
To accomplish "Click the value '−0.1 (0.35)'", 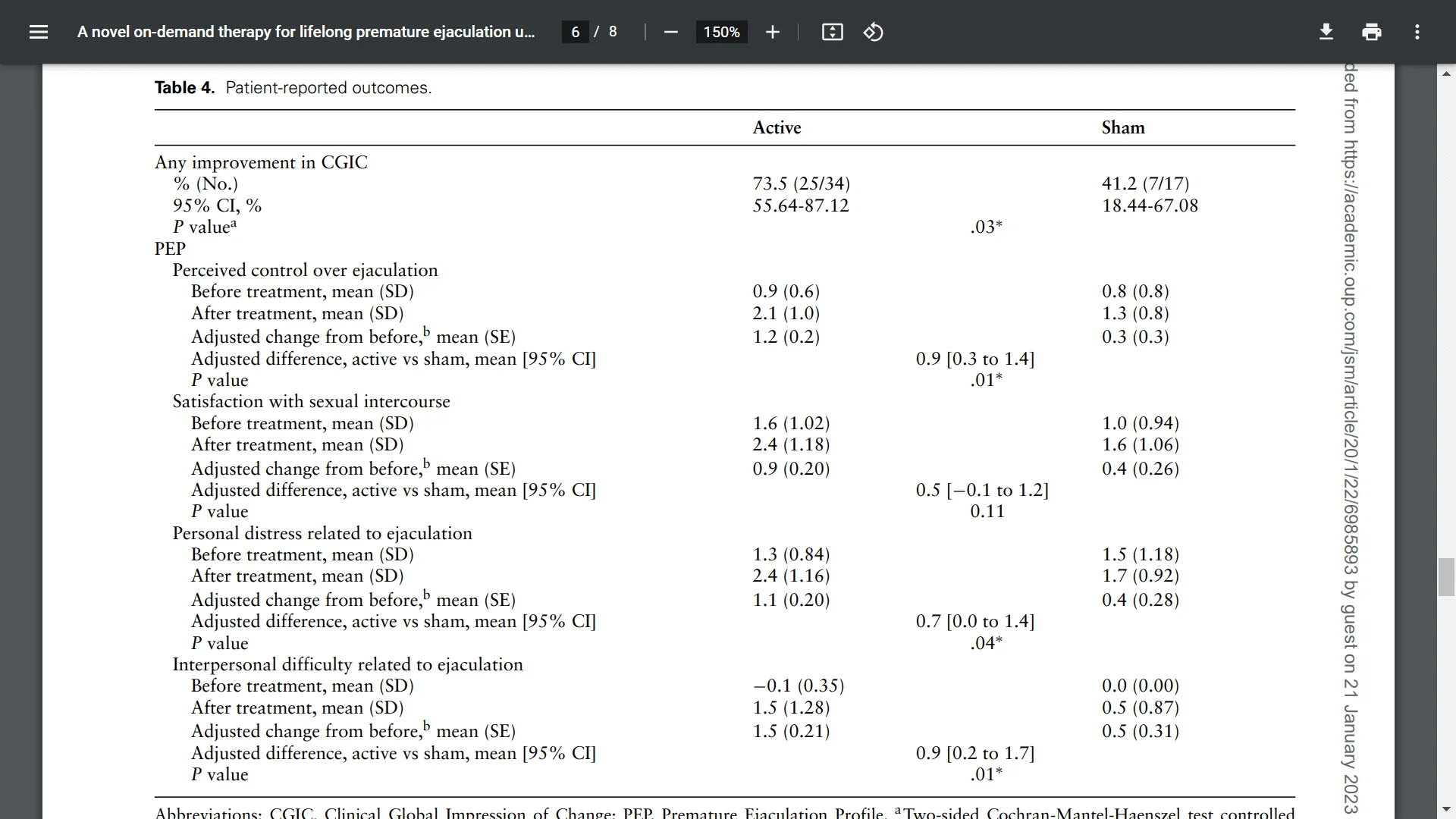I will click(x=799, y=686).
